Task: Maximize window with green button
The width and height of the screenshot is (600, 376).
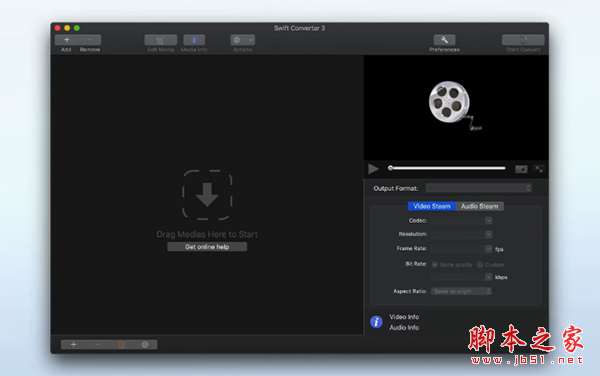Action: 77,28
